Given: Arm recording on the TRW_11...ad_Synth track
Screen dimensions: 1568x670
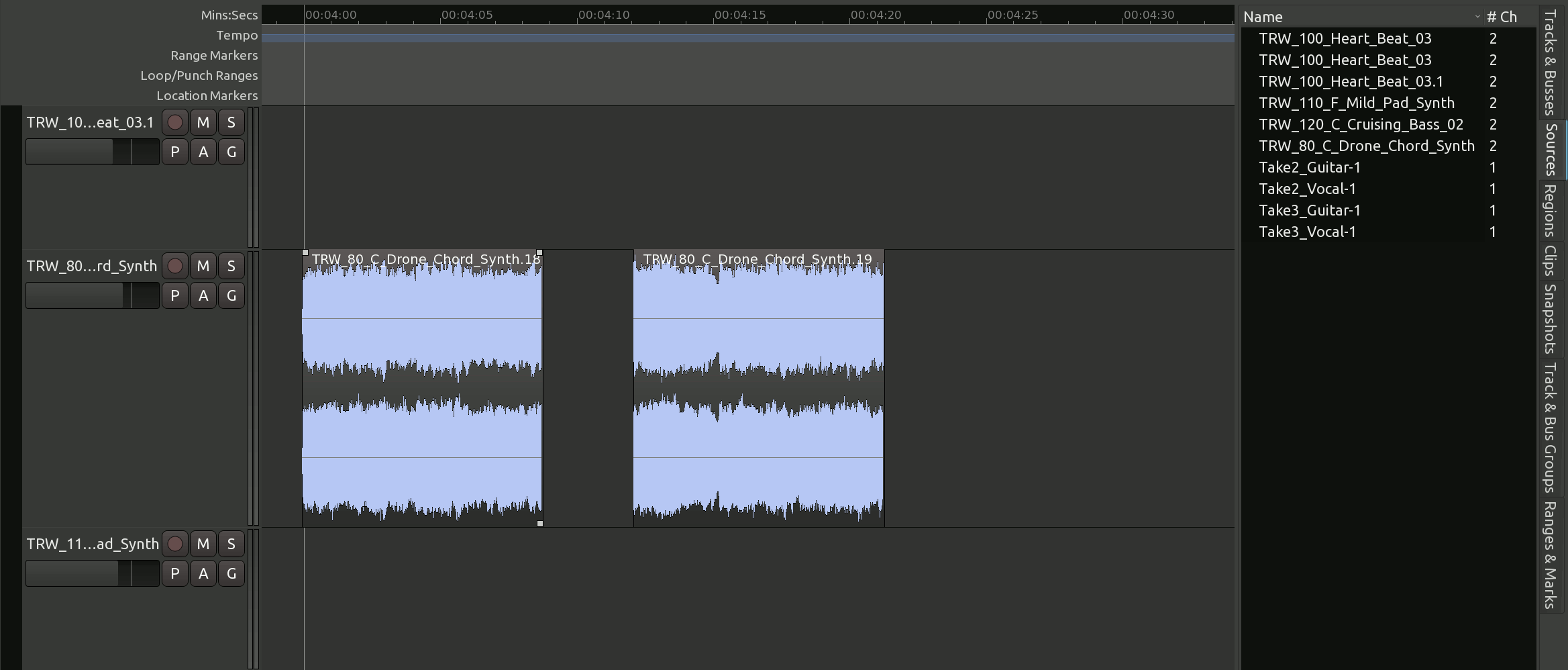Looking at the screenshot, I should 175,544.
